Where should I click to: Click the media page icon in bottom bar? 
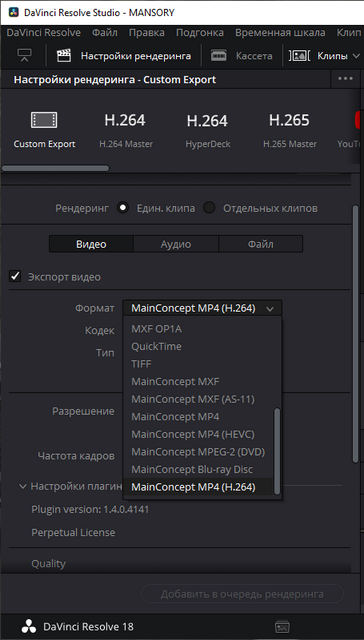pyautogui.click(x=282, y=627)
